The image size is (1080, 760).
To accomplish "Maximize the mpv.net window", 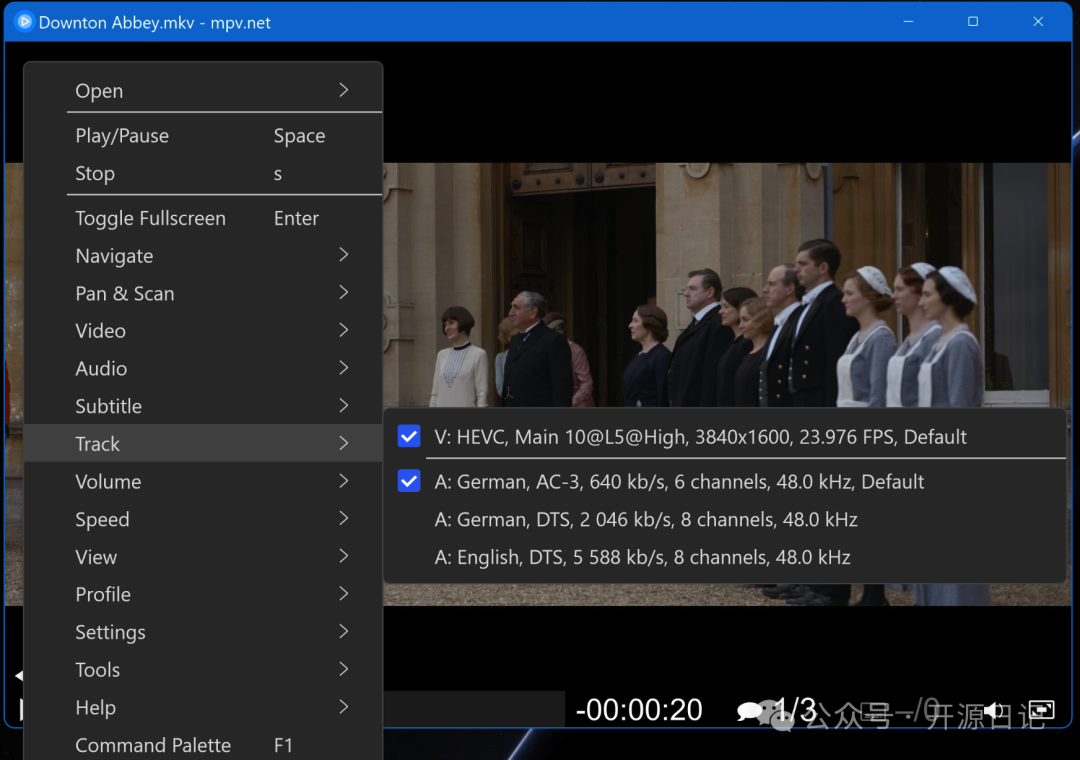I will 973,22.
